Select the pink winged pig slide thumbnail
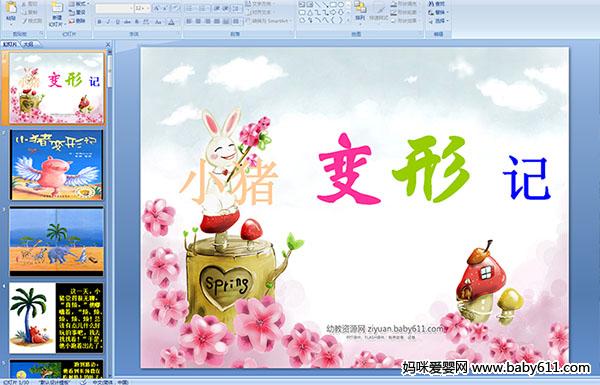The height and width of the screenshot is (385, 600). 57,165
